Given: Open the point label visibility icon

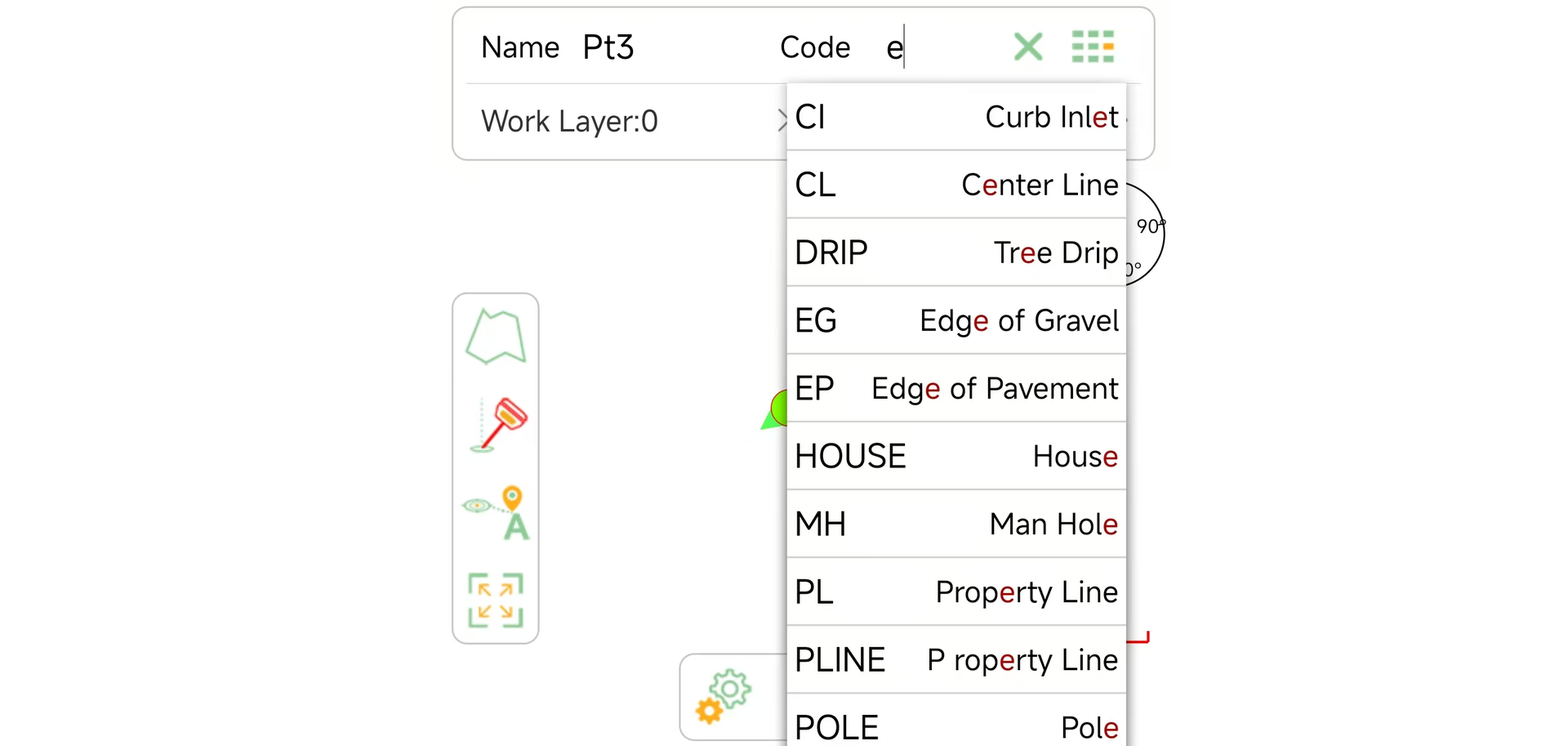Looking at the screenshot, I should pyautogui.click(x=497, y=512).
